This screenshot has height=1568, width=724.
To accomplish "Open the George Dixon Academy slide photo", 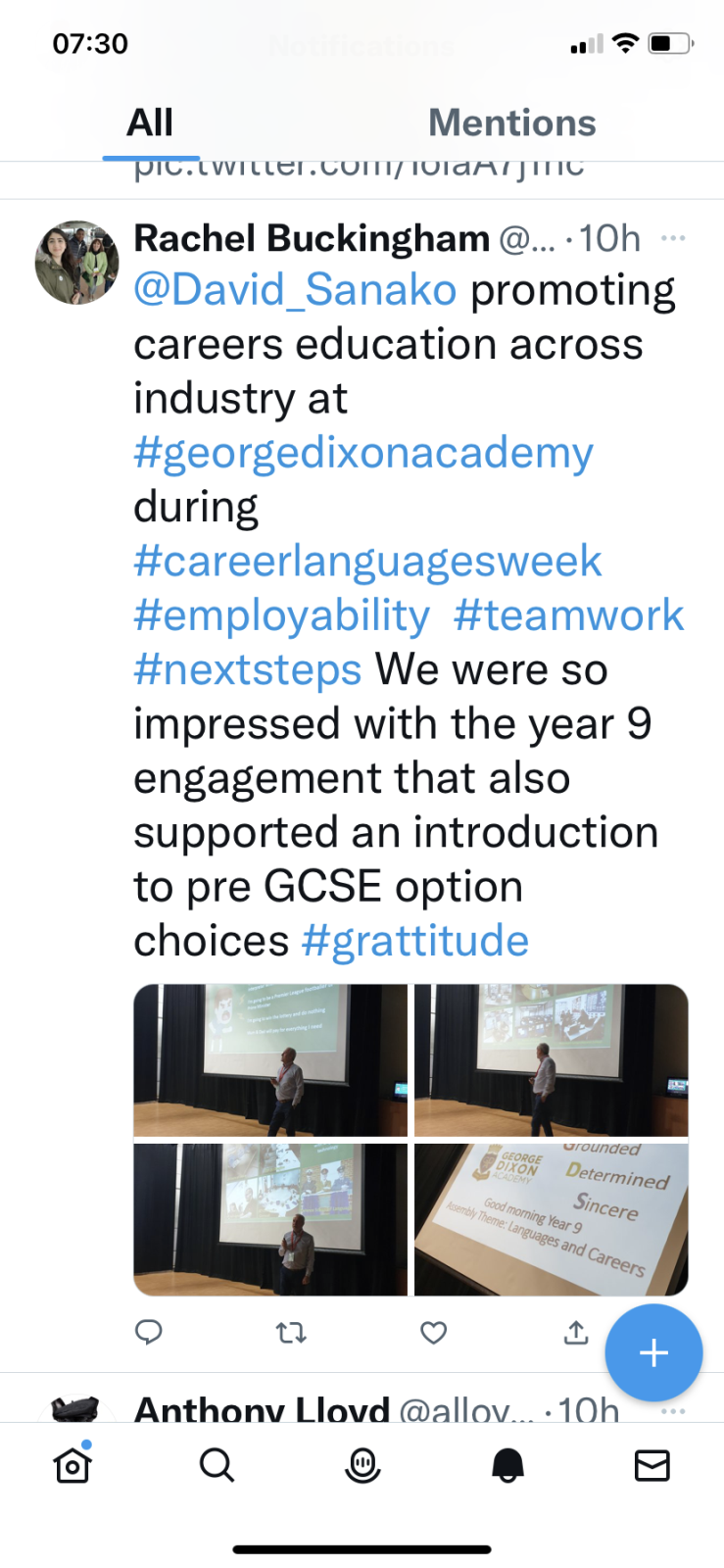I will 551,1219.
